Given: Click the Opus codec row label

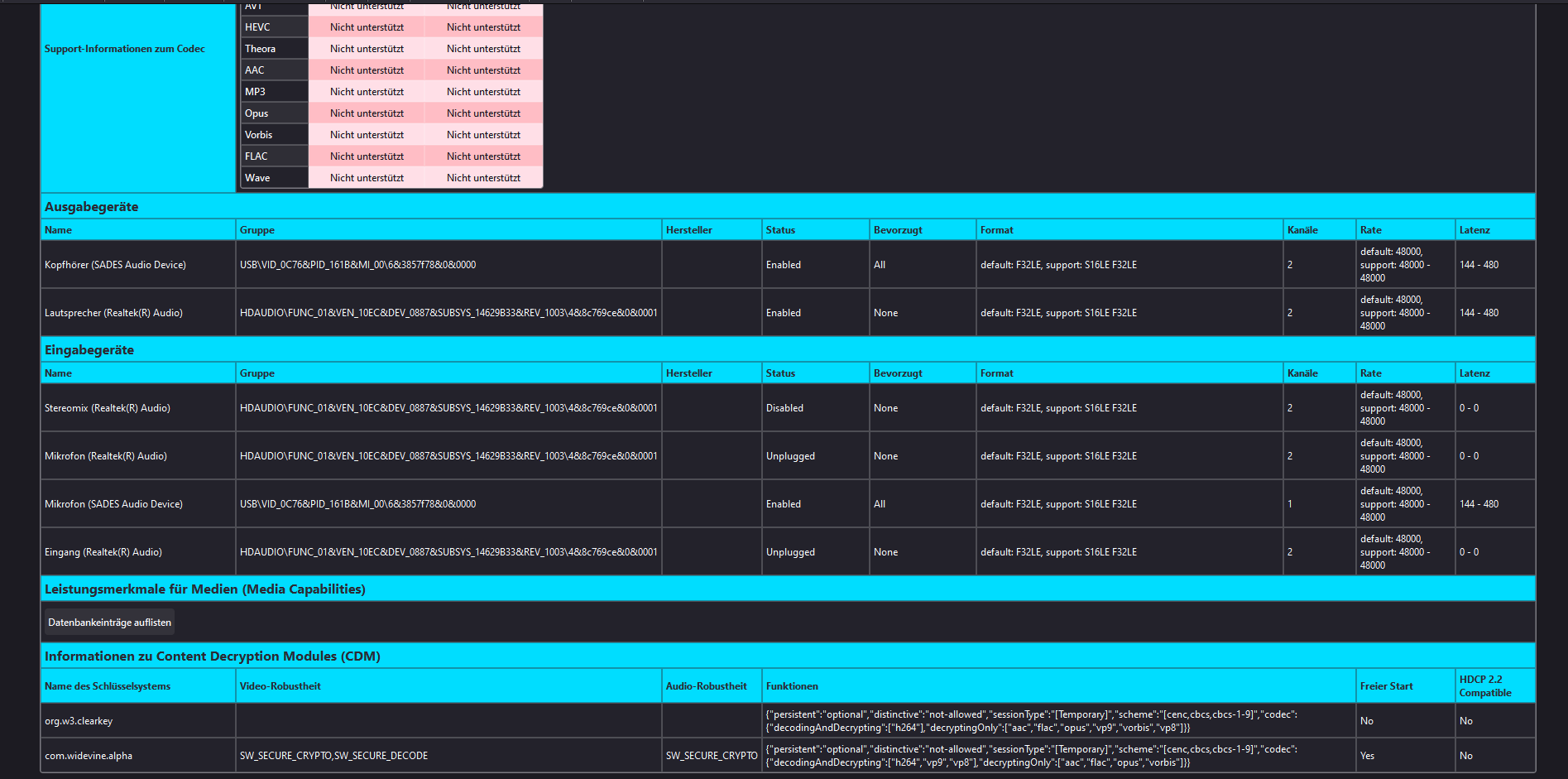Looking at the screenshot, I should click(x=257, y=113).
